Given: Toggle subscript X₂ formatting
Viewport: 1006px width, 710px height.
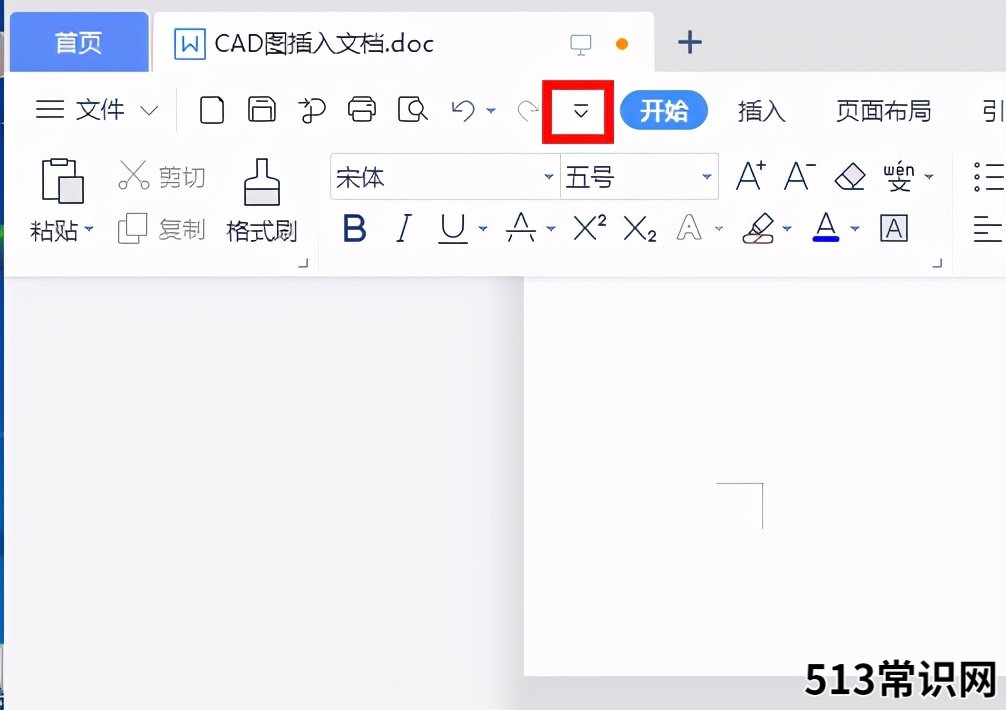Looking at the screenshot, I should (640, 229).
